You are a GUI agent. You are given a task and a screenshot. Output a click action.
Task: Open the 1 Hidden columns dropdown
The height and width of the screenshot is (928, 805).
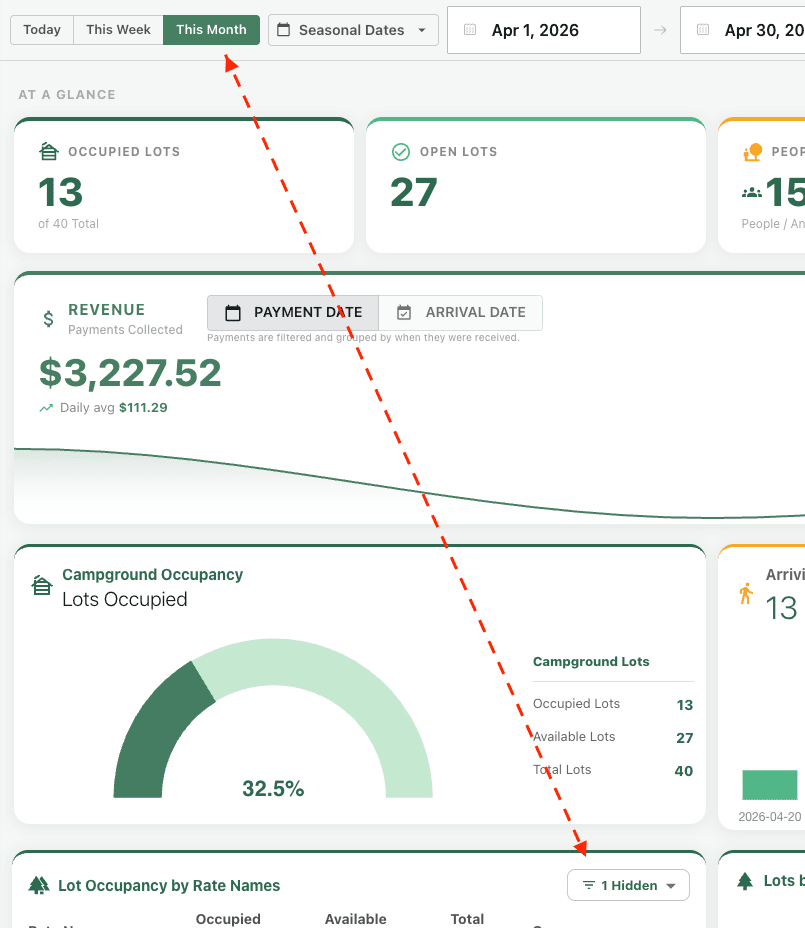[x=628, y=885]
